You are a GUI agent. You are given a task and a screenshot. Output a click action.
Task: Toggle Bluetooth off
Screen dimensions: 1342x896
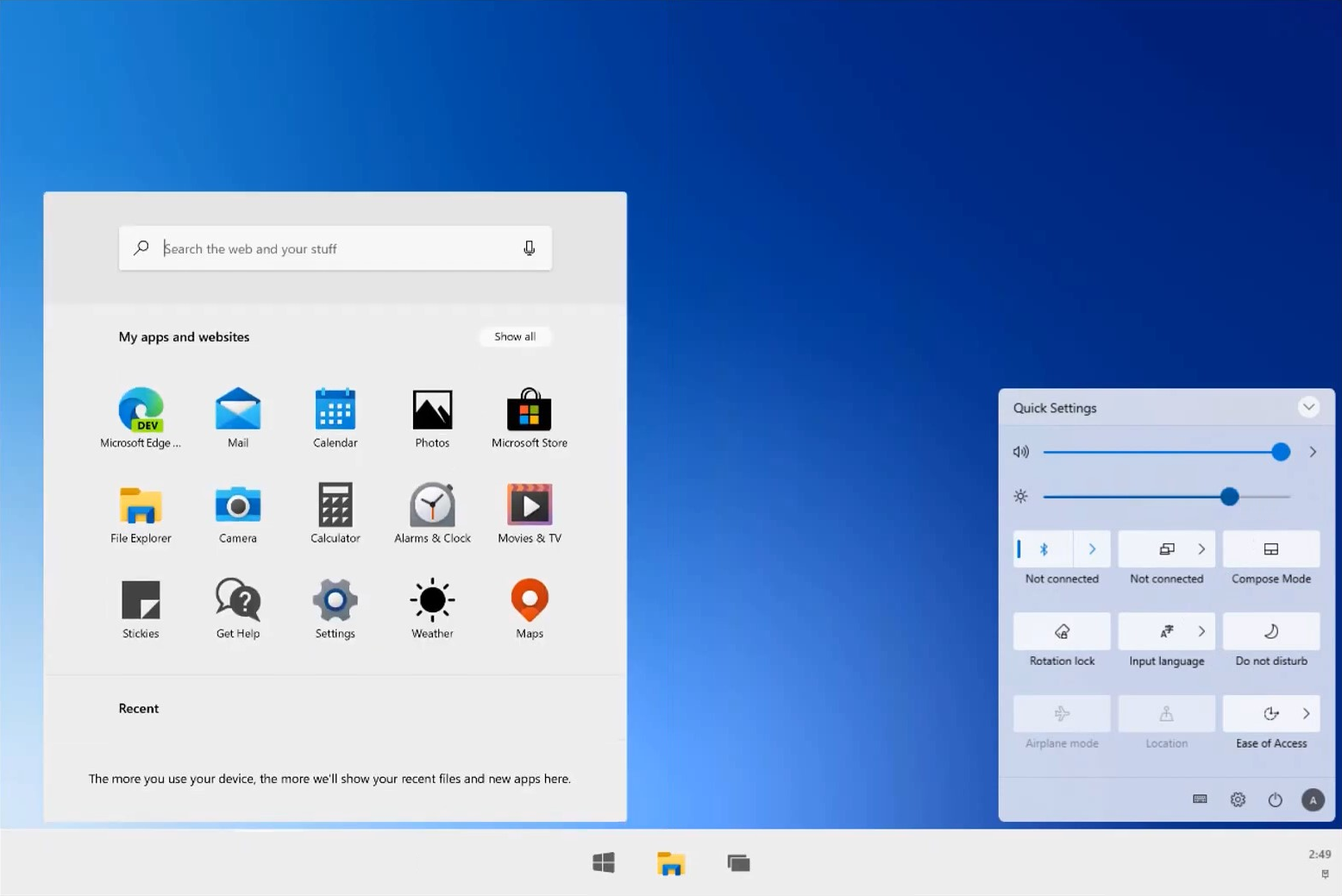[x=1042, y=548]
